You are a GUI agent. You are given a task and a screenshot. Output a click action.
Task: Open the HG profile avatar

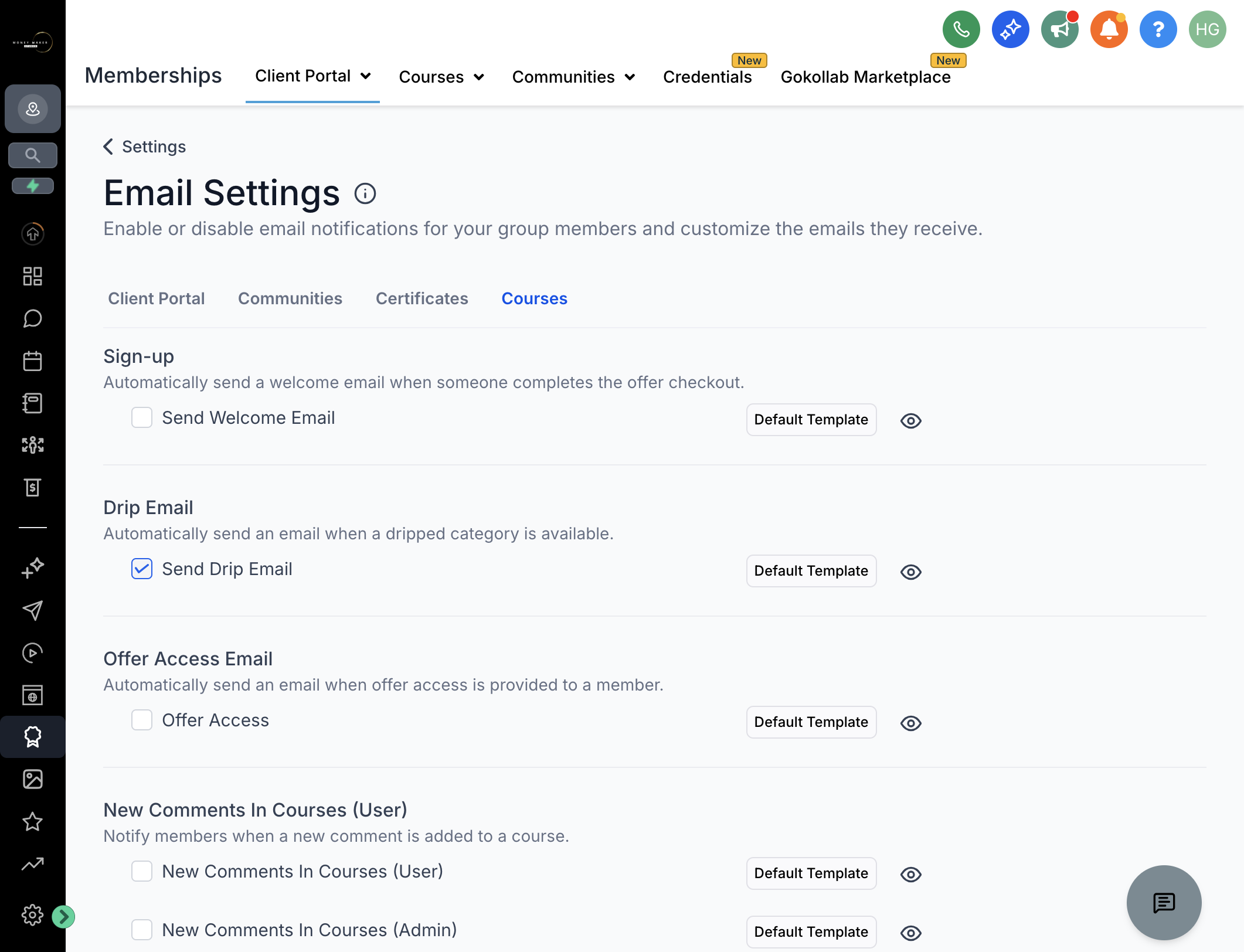[1207, 29]
